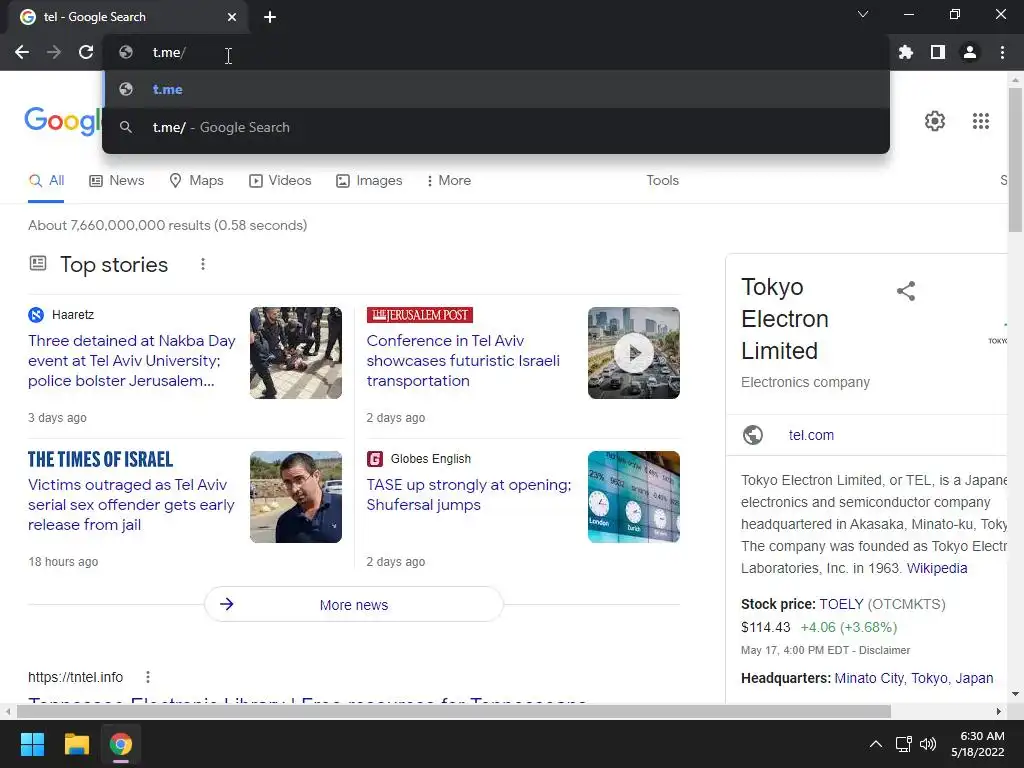Click the Chrome taskbar icon
The image size is (1024, 768).
click(121, 744)
